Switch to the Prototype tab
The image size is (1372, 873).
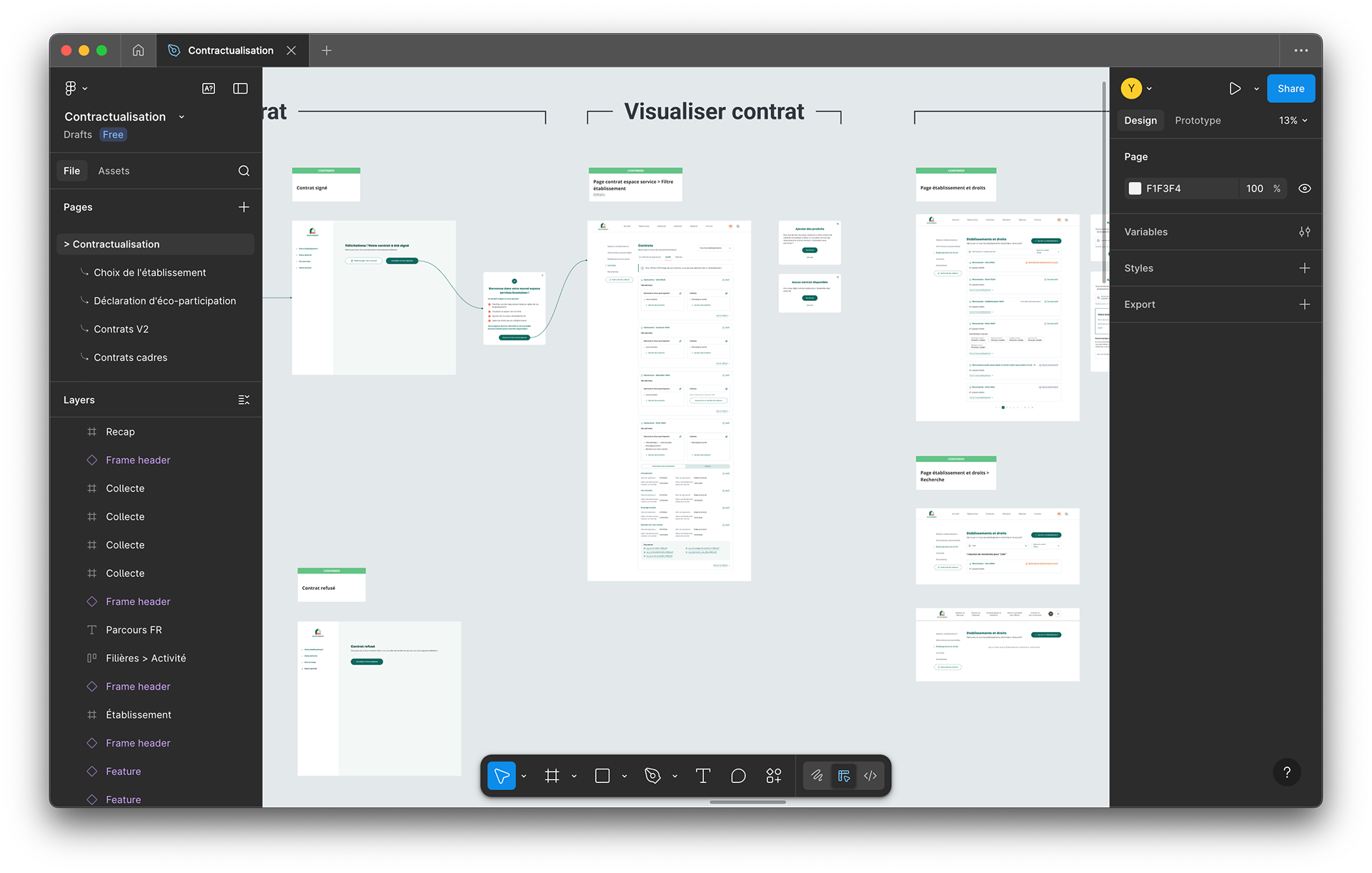pos(1198,121)
